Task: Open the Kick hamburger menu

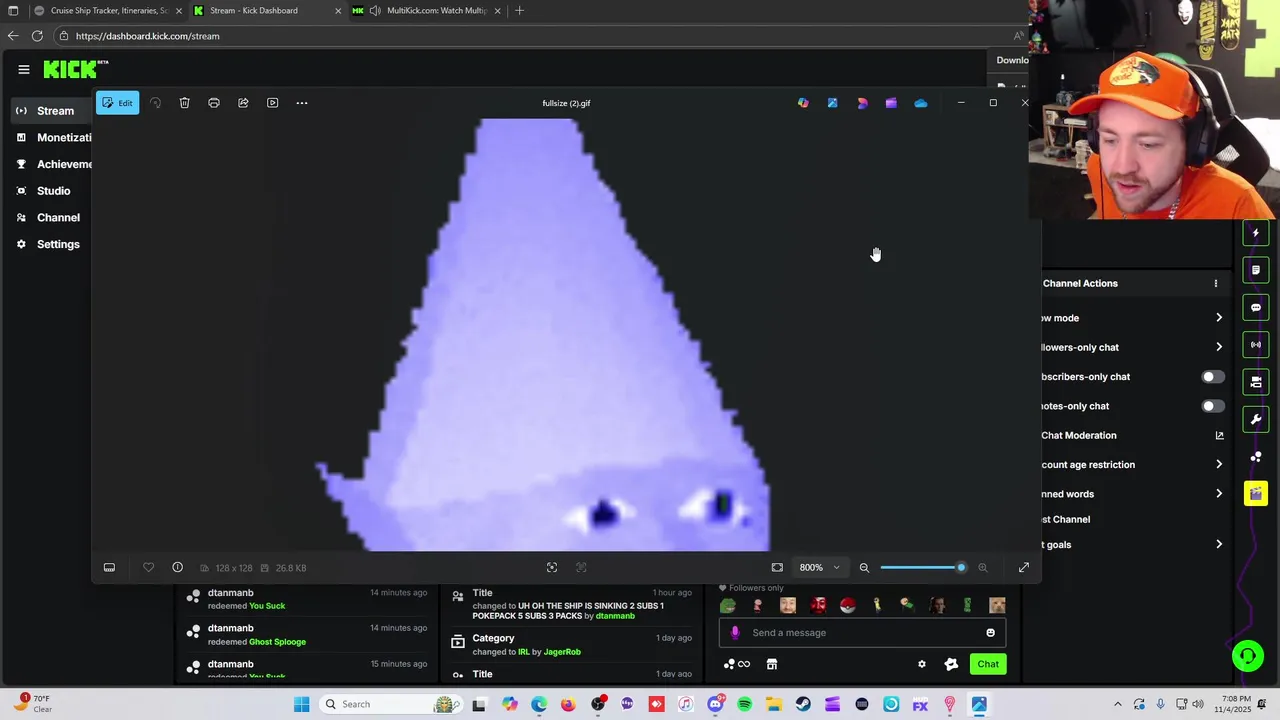Action: click(23, 69)
